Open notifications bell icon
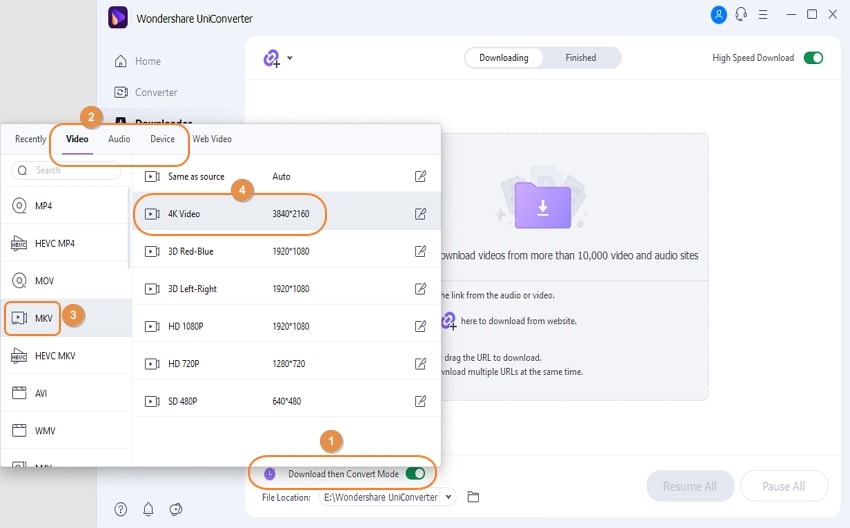The image size is (850, 528). (x=148, y=509)
